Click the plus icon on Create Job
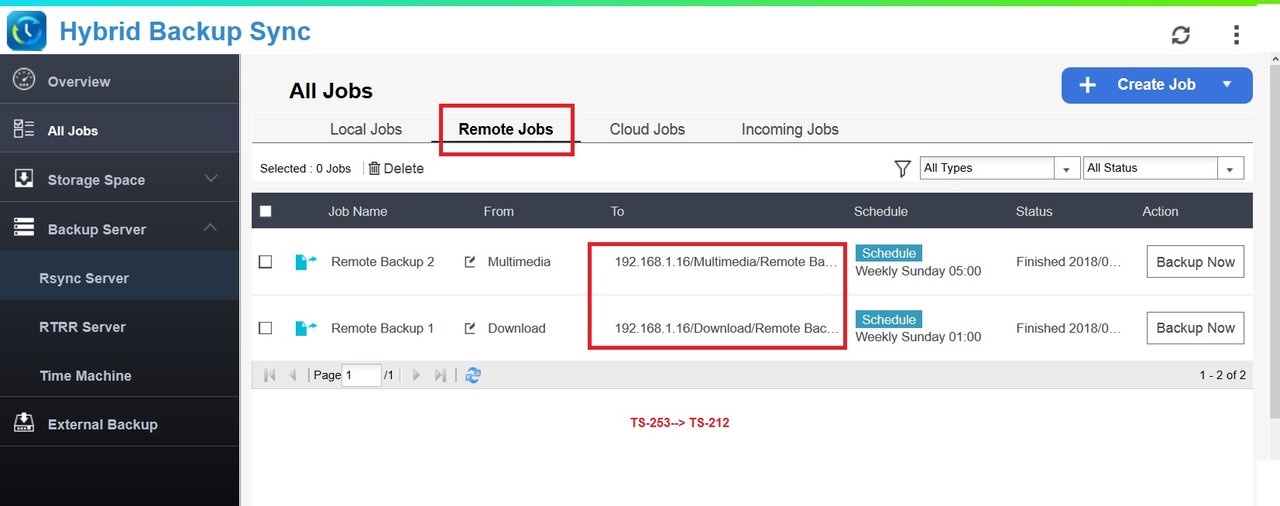This screenshot has width=1280, height=506. tap(1088, 85)
